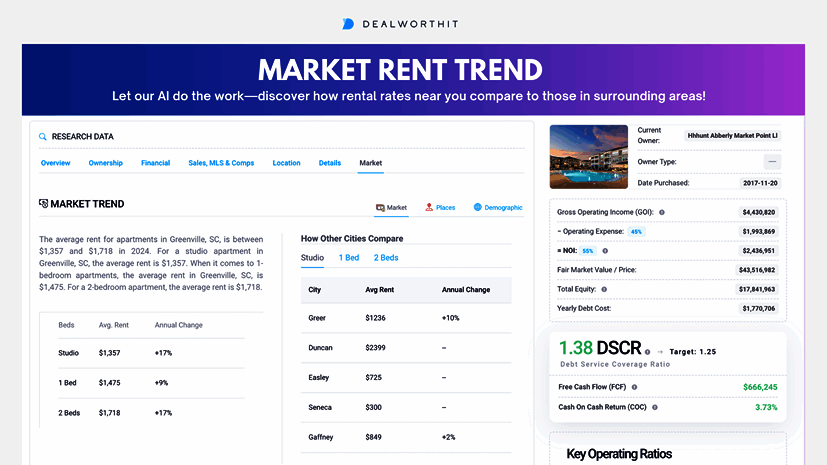Click the DealWorthIt logo icon
The image size is (827, 465).
click(x=348, y=23)
